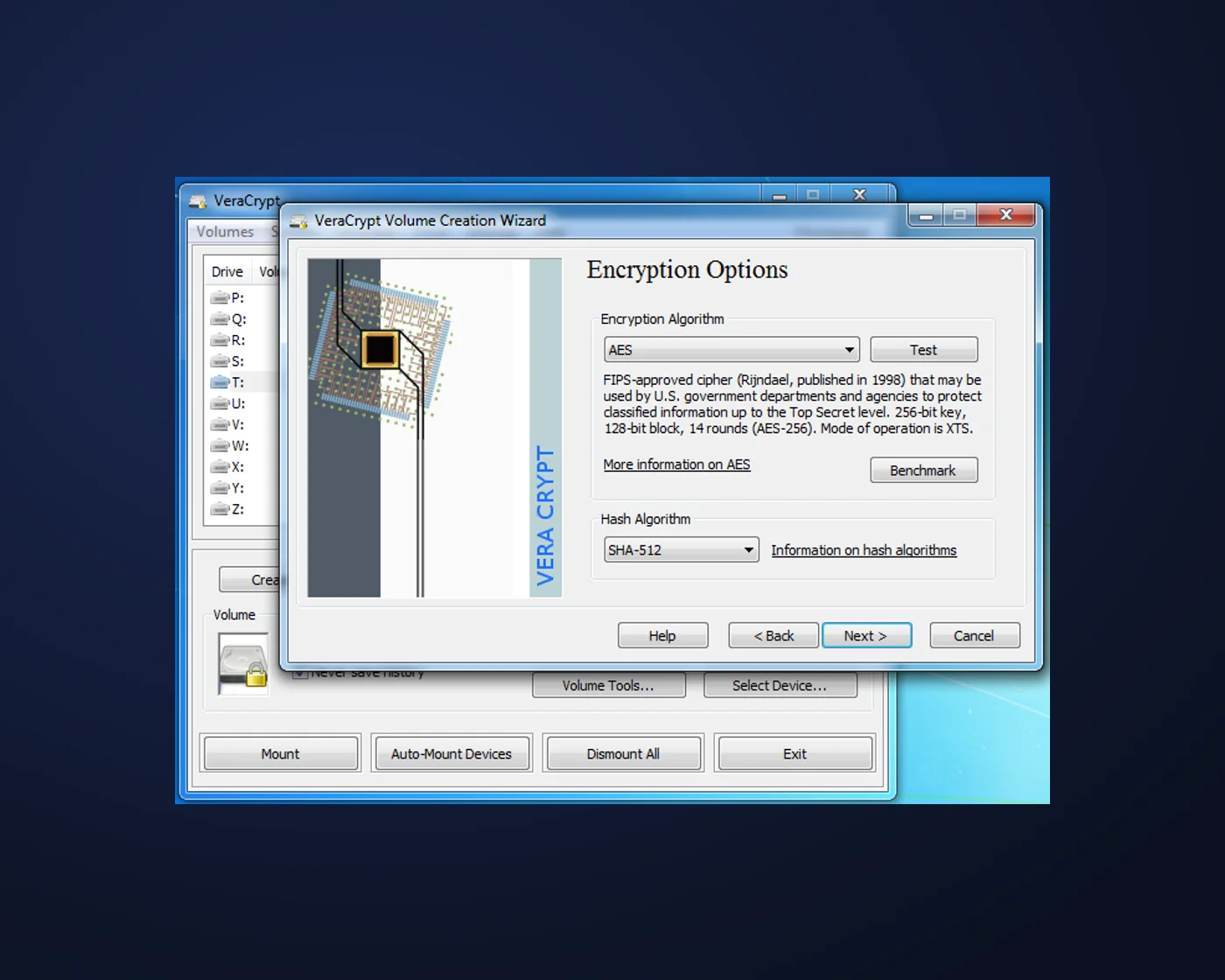Exit VeraCrypt with the Exit button

click(794, 753)
